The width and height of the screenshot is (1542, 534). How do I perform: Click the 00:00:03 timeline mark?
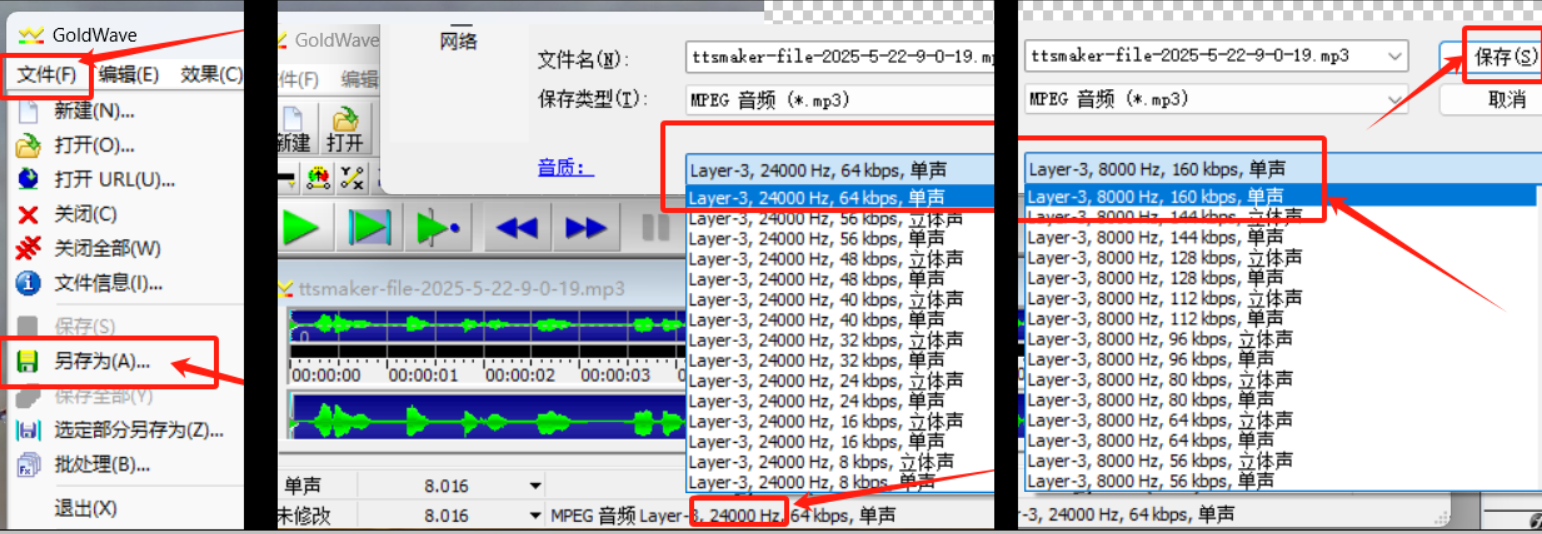pos(616,376)
